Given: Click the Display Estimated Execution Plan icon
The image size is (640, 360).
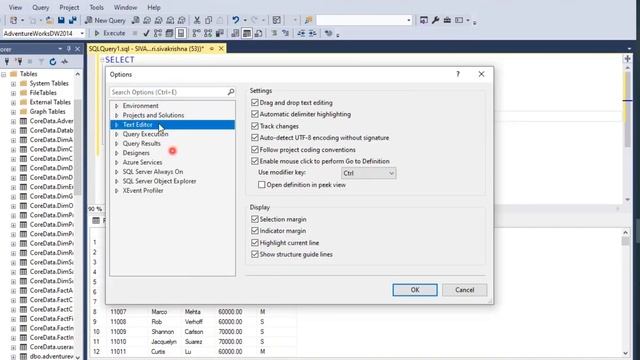Looking at the screenshot, I should 158,33.
